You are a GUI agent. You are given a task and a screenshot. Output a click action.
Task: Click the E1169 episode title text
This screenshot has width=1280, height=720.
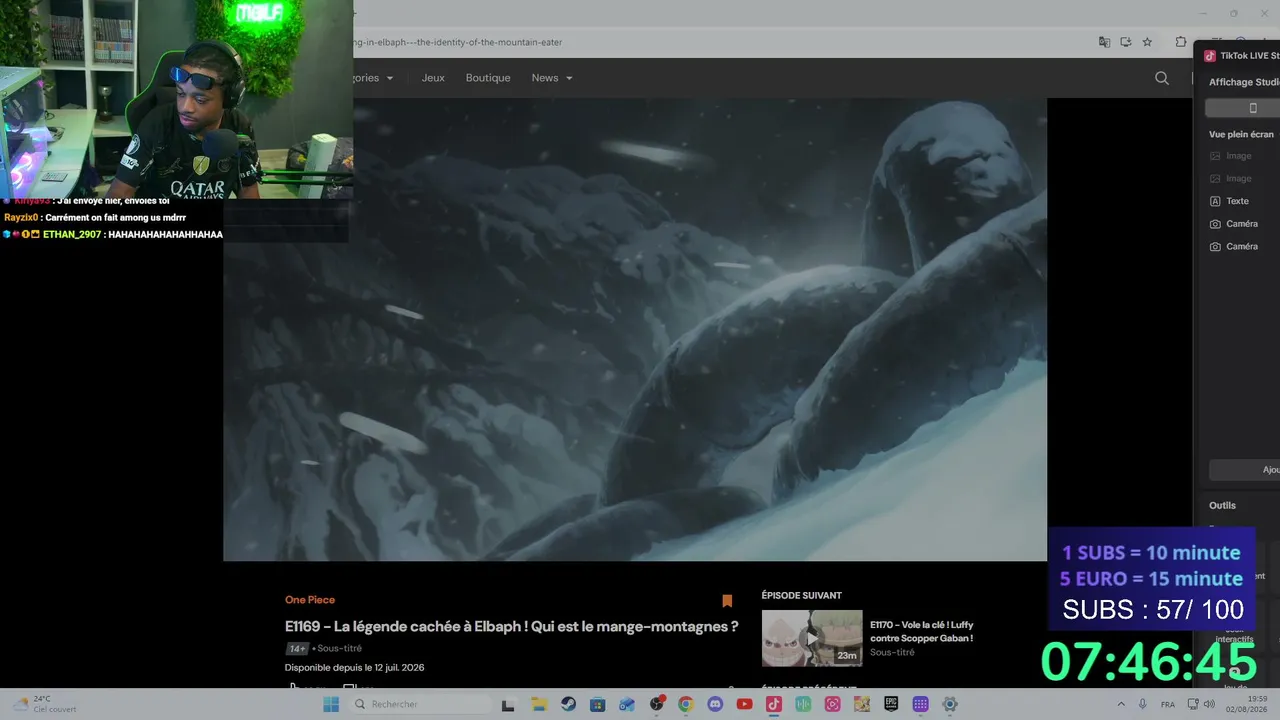click(x=512, y=627)
